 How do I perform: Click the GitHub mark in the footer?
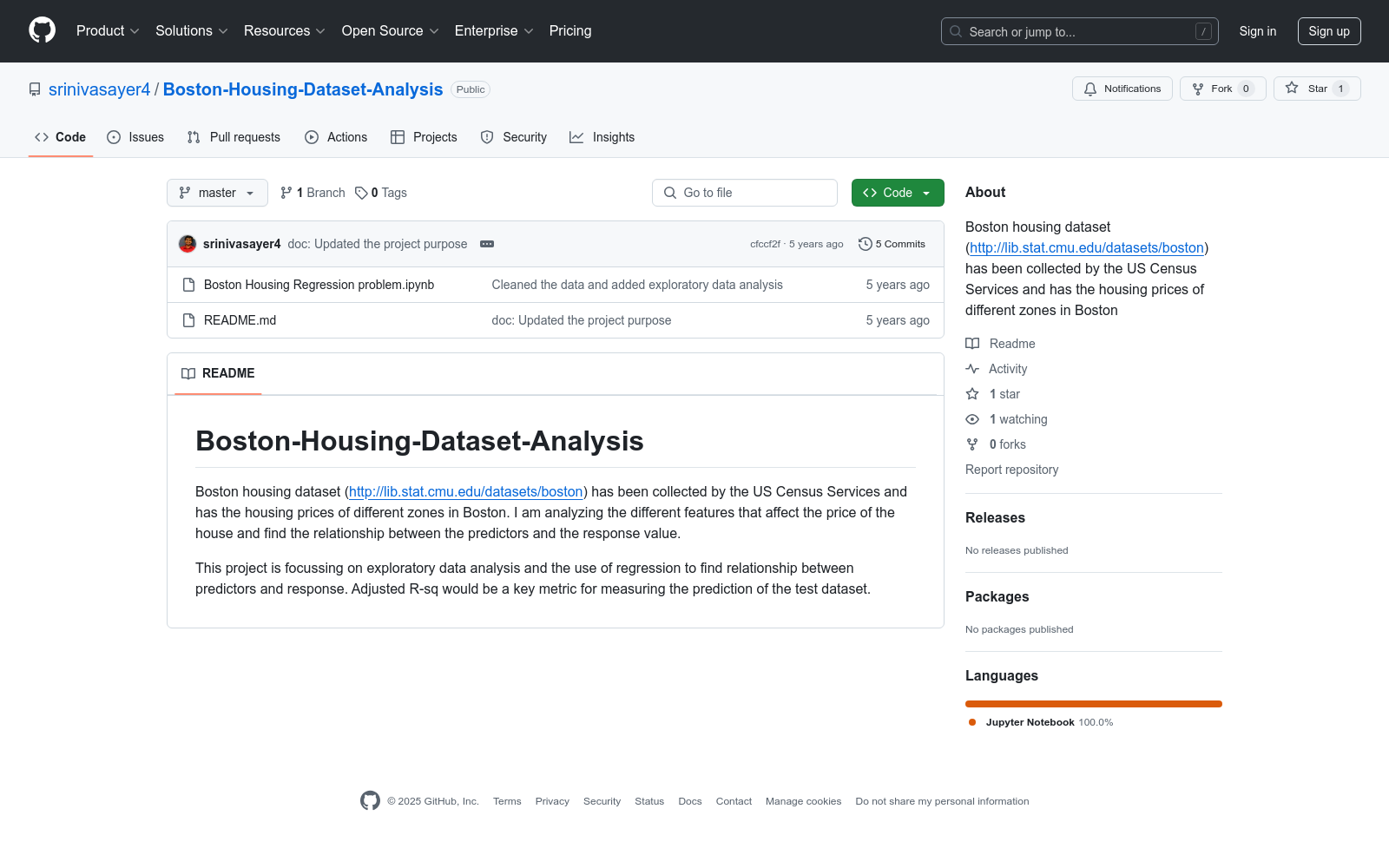370,800
